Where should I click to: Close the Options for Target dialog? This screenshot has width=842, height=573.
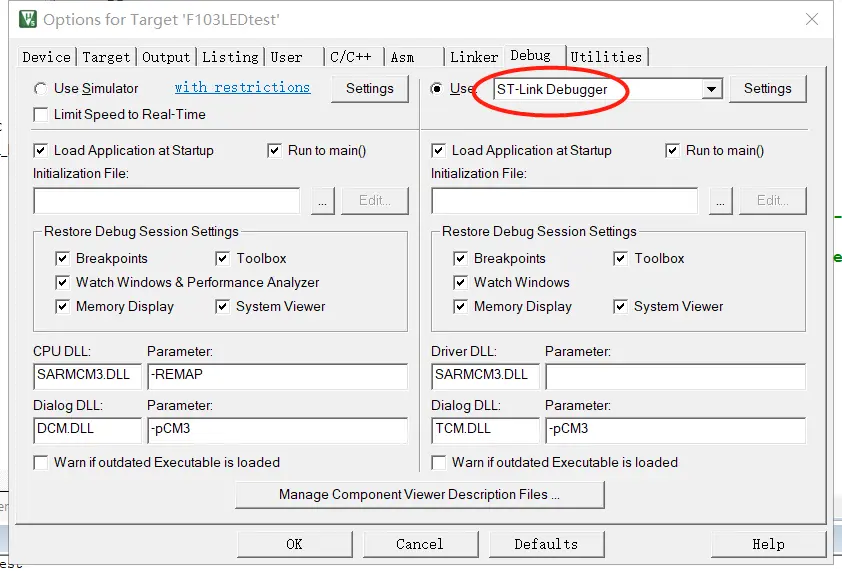pos(811,19)
